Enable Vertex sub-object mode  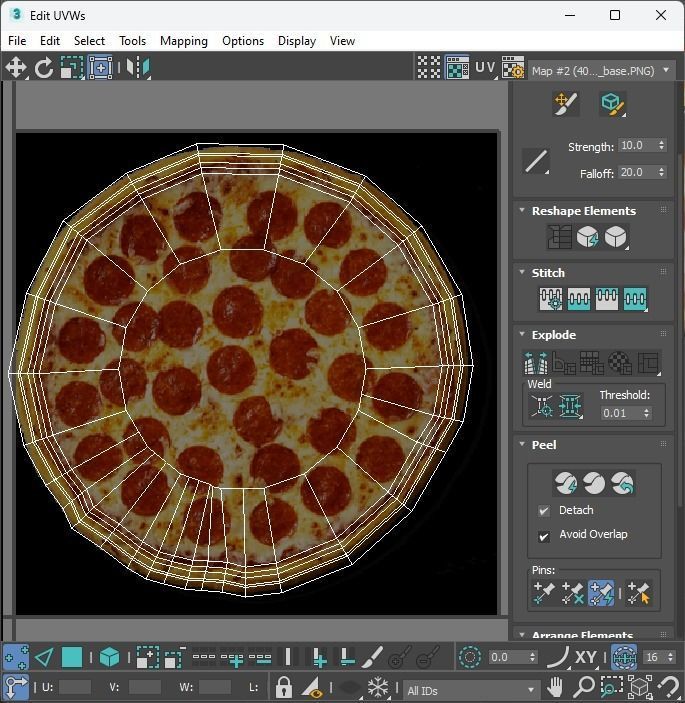16,658
